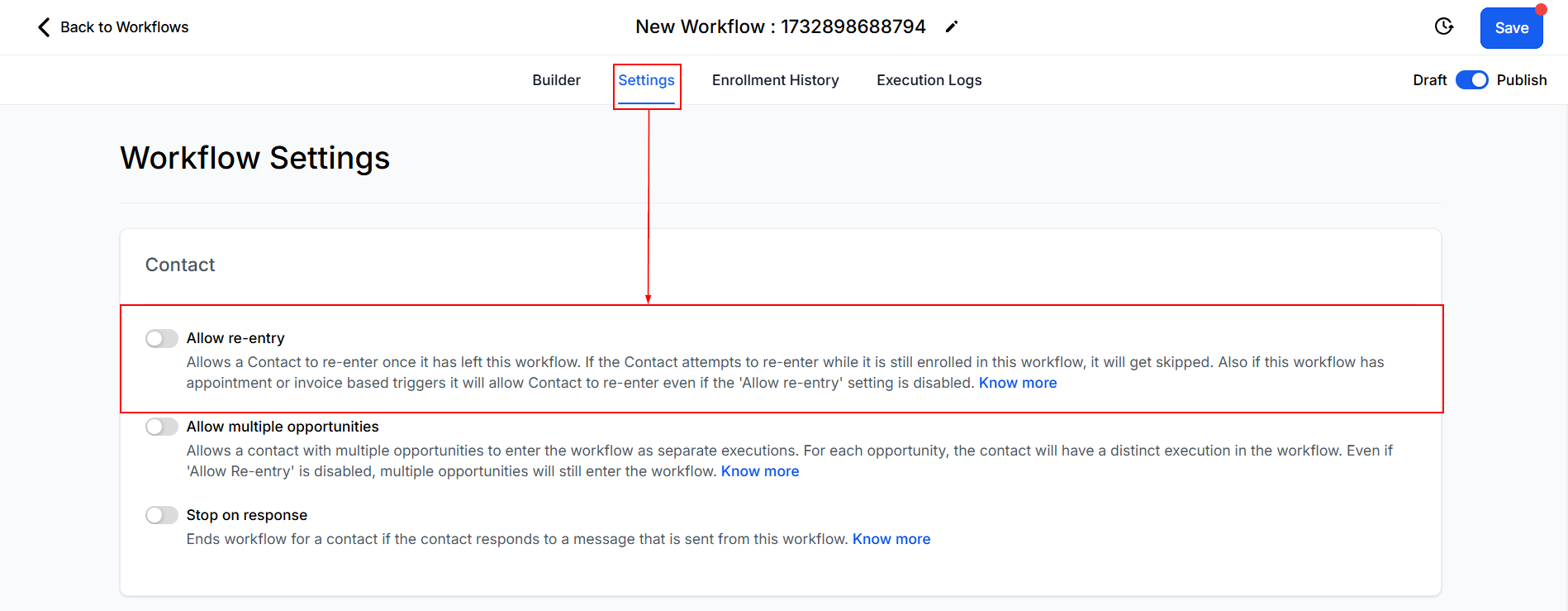Open the Enrollment History tab
Image resolution: width=1568 pixels, height=611 pixels.
[775, 80]
